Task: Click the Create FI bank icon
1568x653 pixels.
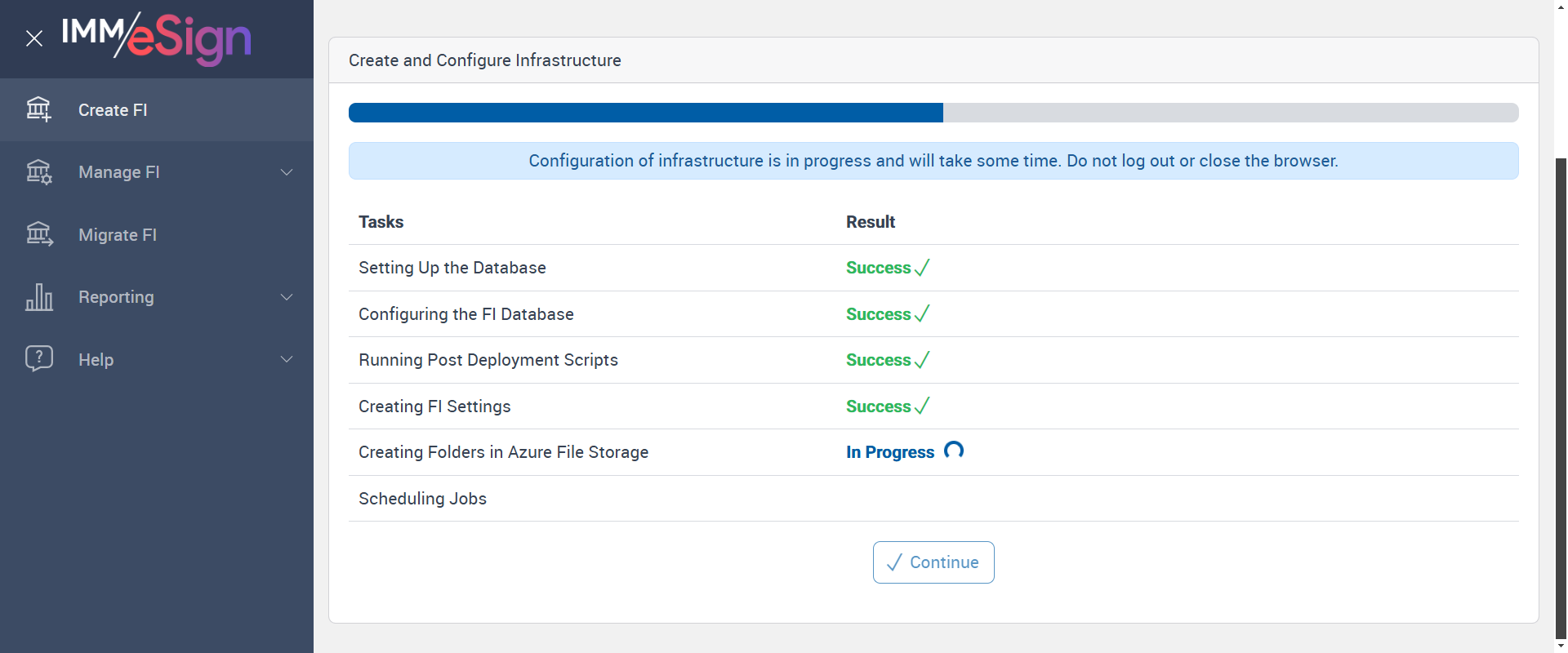Action: click(x=38, y=109)
